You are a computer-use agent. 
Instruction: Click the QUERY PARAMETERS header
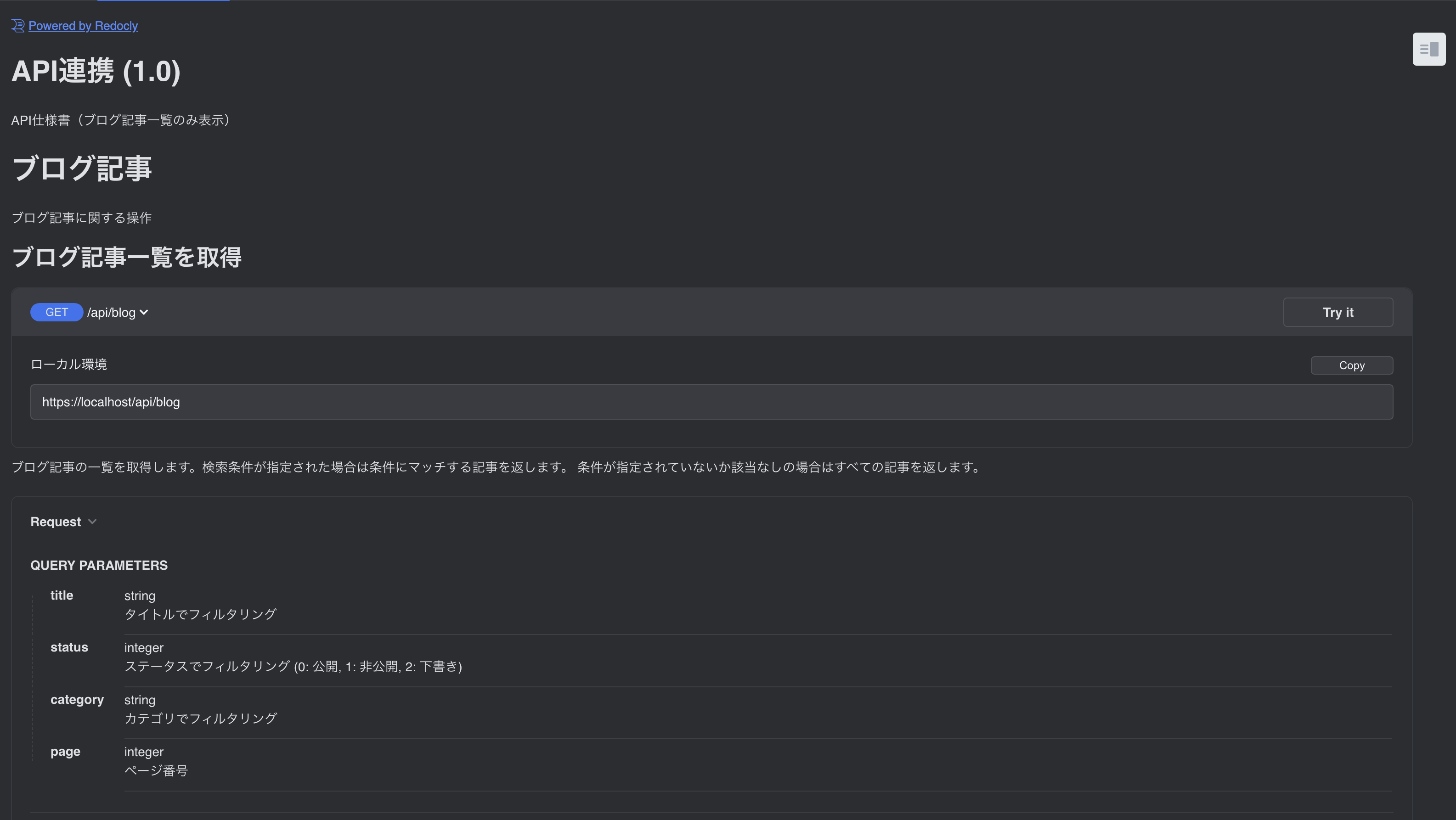pyautogui.click(x=99, y=565)
